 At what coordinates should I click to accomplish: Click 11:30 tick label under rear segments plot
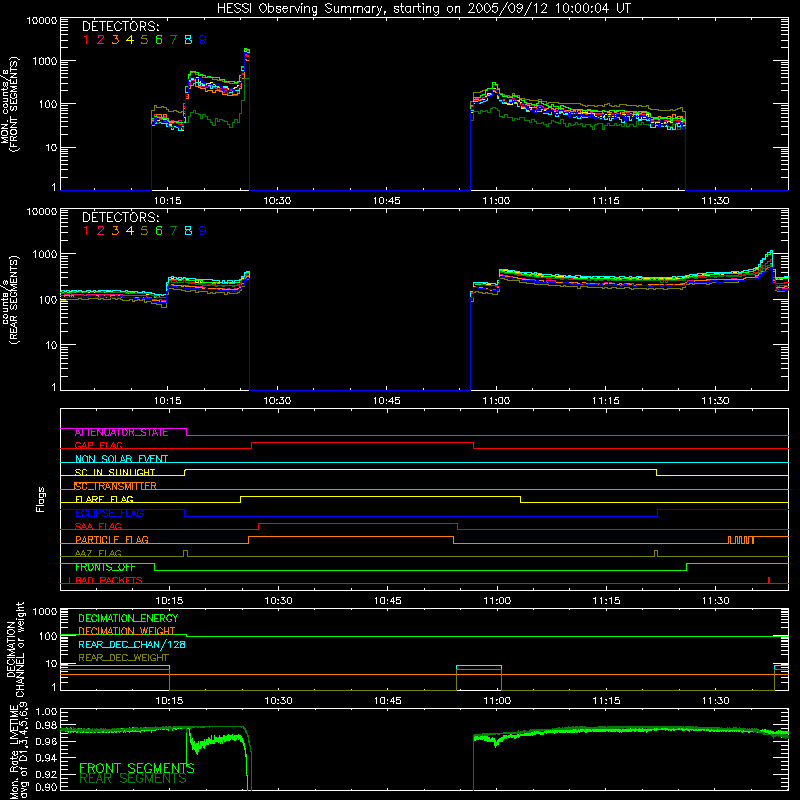click(x=715, y=401)
